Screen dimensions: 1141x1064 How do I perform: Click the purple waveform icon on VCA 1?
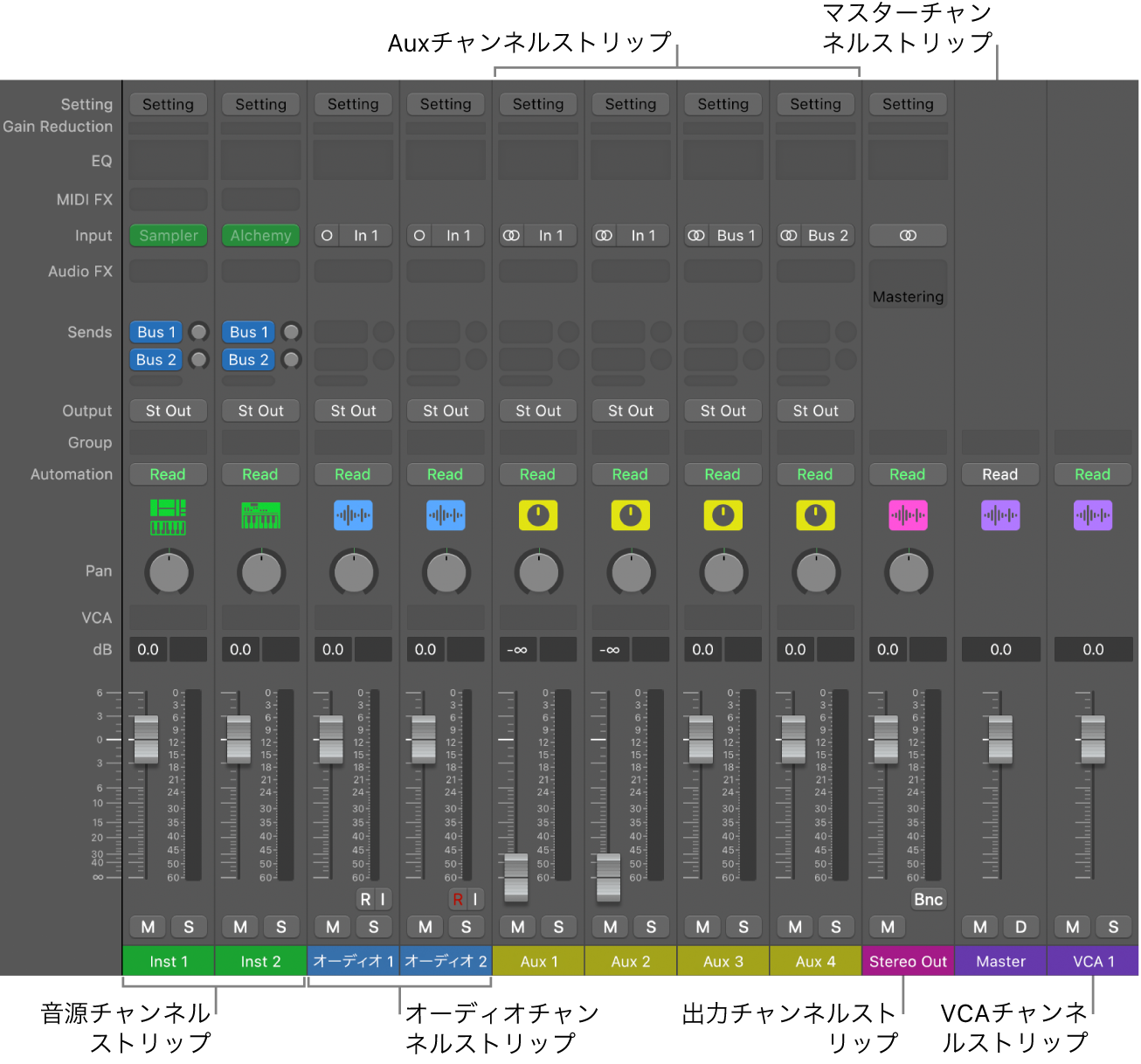coord(1093,515)
